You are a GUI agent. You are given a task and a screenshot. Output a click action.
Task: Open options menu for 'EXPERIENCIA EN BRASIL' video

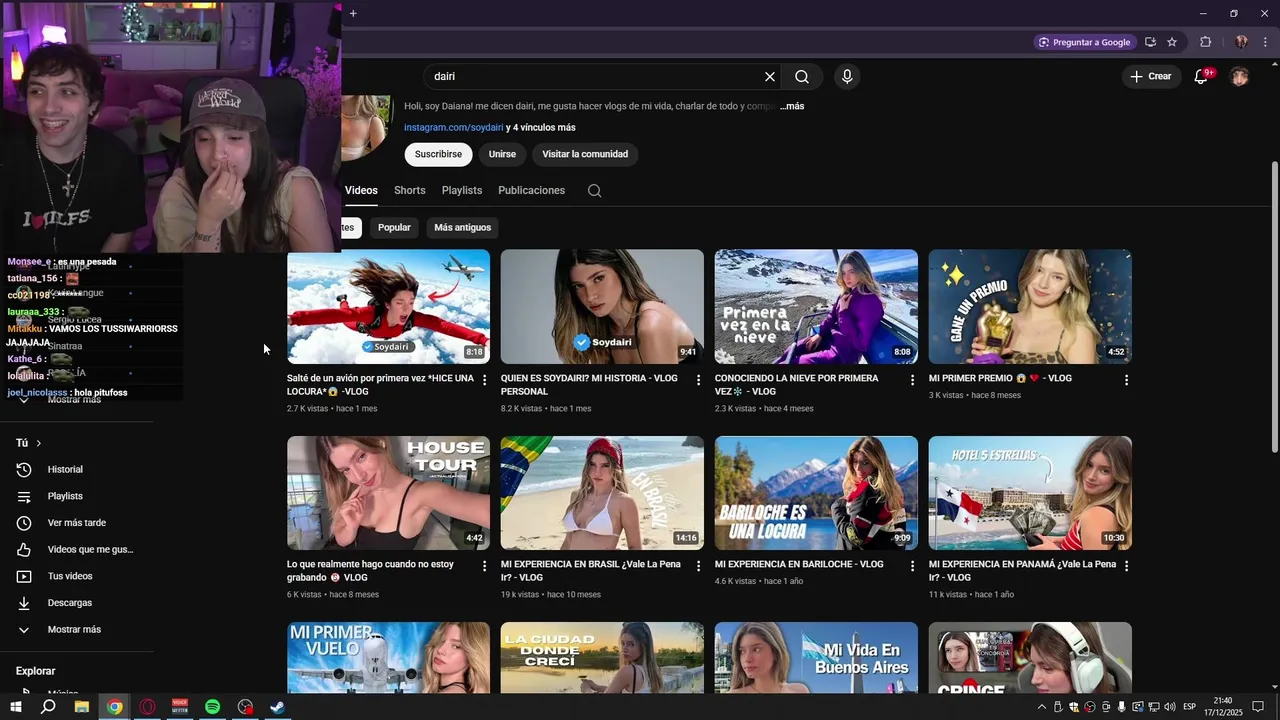(x=699, y=566)
